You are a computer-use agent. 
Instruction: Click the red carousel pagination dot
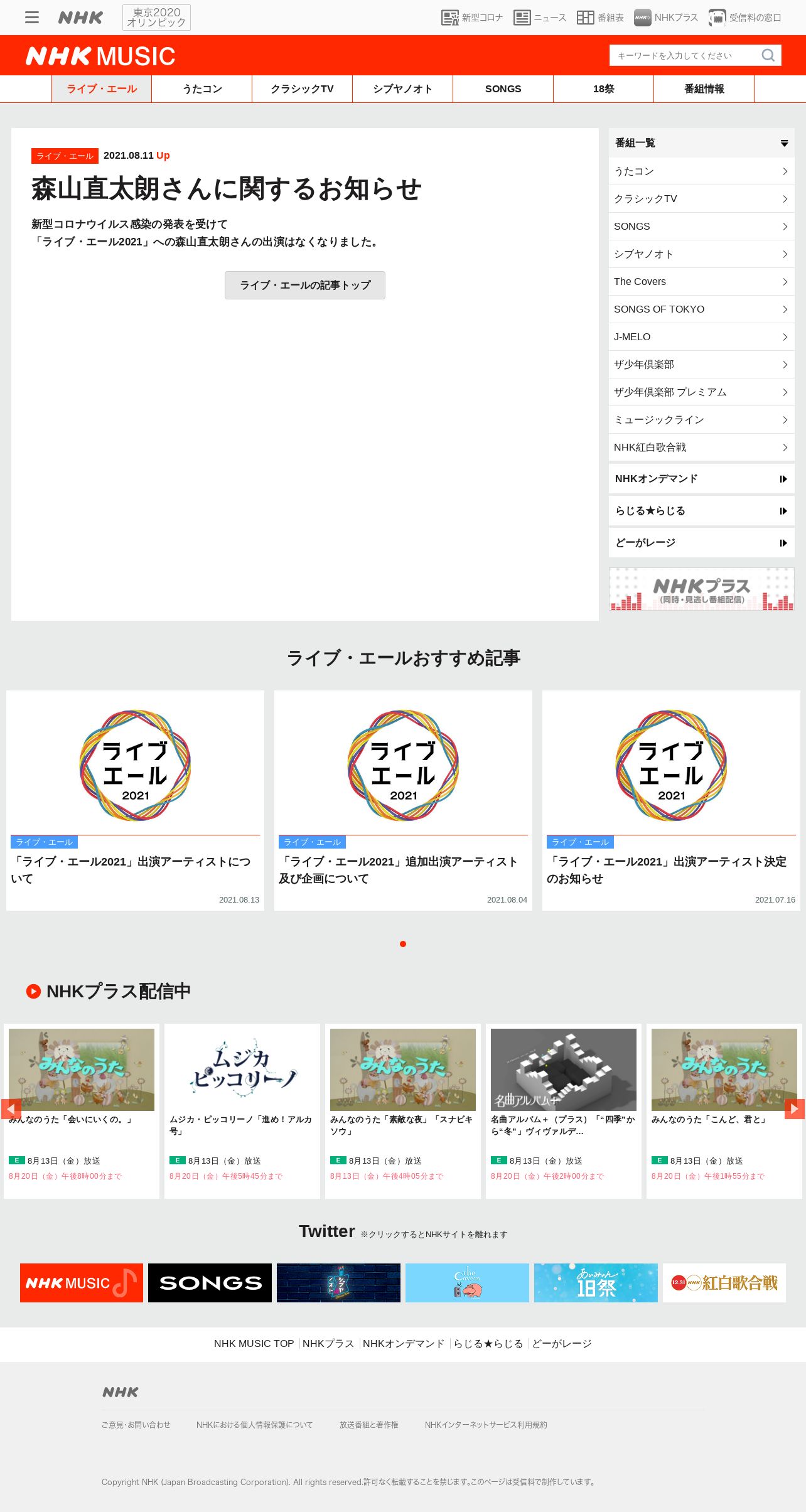coord(403,944)
